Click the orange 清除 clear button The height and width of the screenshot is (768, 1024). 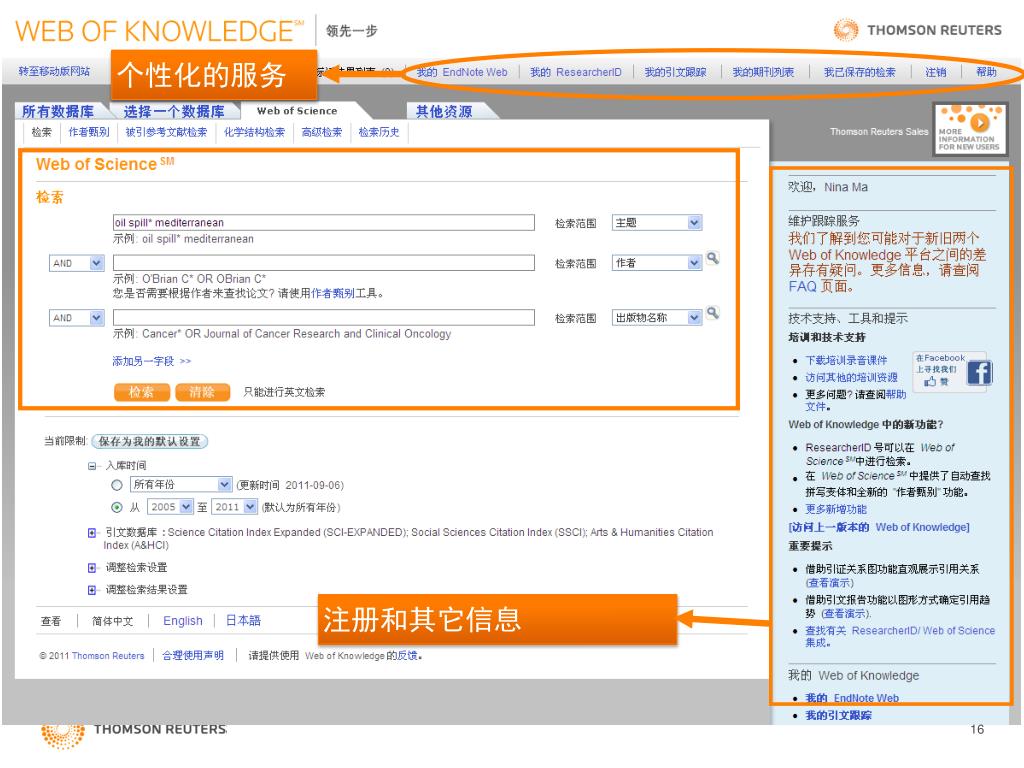point(202,392)
